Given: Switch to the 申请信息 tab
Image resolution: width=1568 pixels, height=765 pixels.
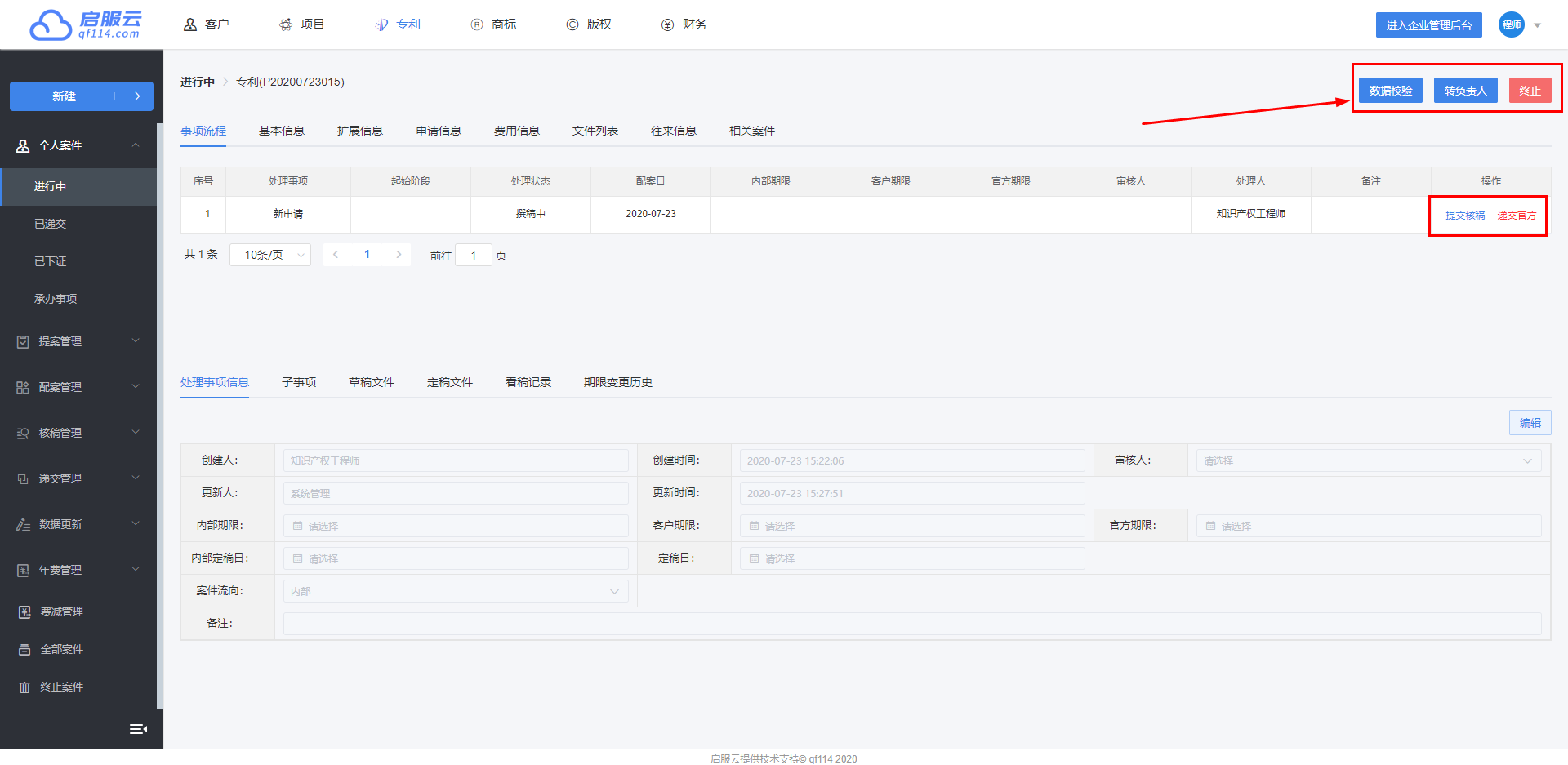Looking at the screenshot, I should click(x=439, y=131).
